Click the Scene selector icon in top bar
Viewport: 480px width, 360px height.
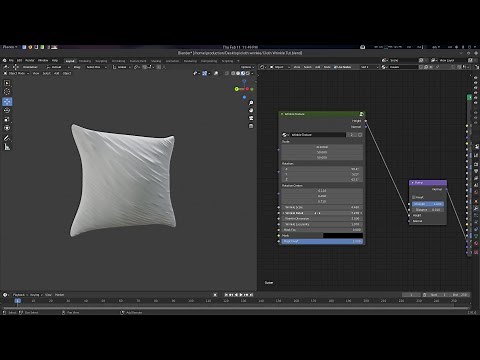[x=385, y=60]
